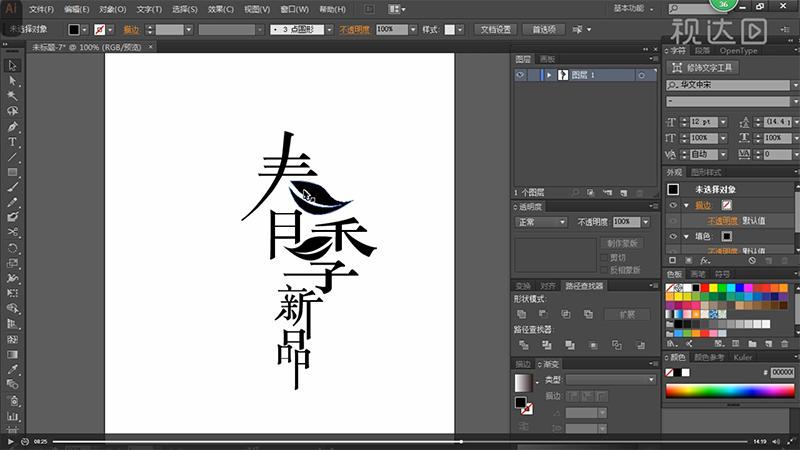Open the blending mode 正常 dropdown

[x=541, y=222]
